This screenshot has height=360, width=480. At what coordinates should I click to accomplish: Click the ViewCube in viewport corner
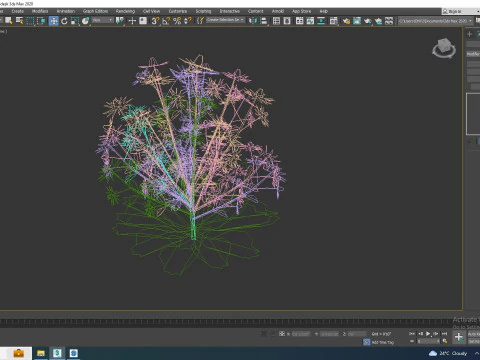(x=444, y=48)
